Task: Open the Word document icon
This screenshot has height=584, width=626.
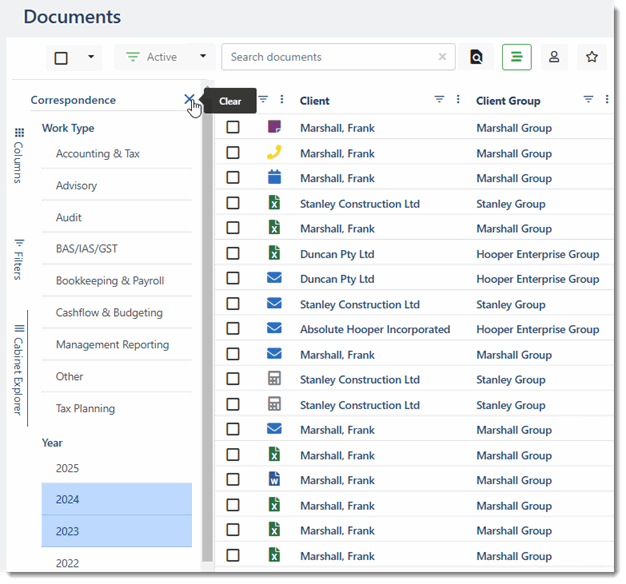Action: (274, 479)
